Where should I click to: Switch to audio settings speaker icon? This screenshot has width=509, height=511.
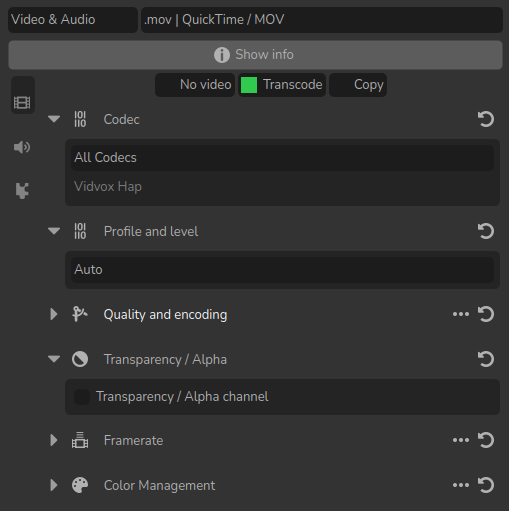[22, 147]
